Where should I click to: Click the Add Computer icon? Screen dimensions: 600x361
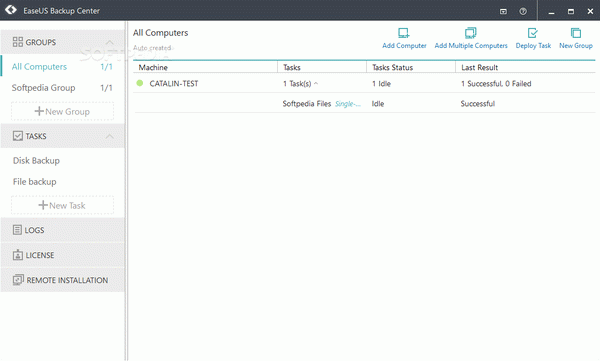tap(403, 33)
